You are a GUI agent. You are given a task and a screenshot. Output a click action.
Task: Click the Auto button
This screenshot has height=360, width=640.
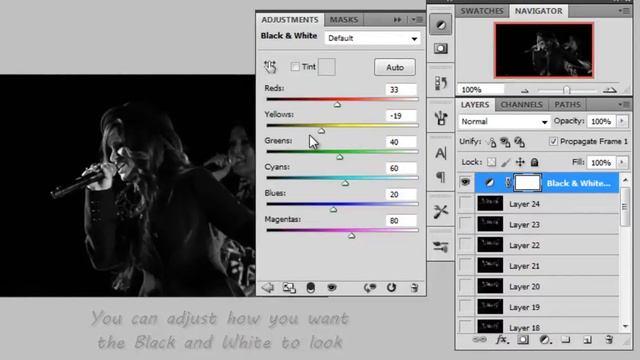click(x=395, y=67)
